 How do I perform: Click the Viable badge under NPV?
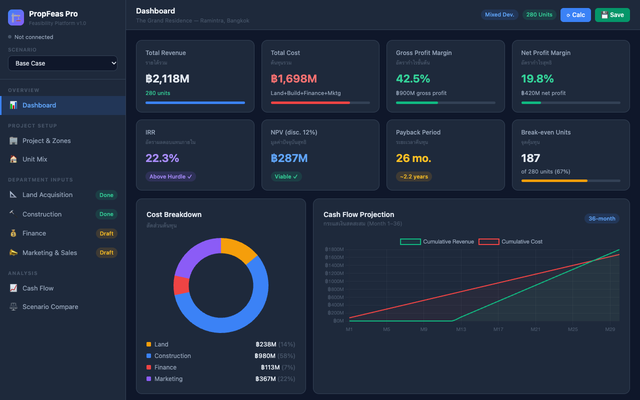(x=286, y=177)
